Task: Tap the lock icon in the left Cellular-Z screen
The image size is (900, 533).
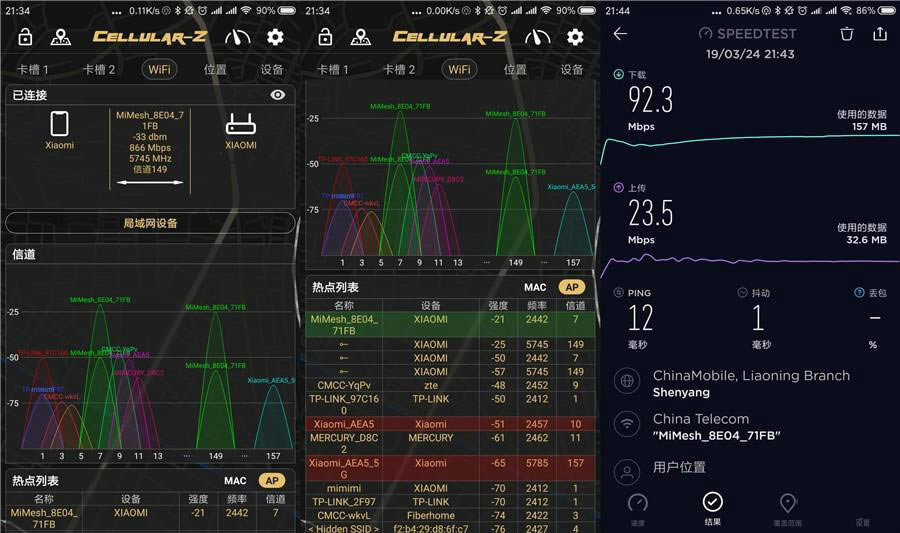Action: [x=25, y=37]
